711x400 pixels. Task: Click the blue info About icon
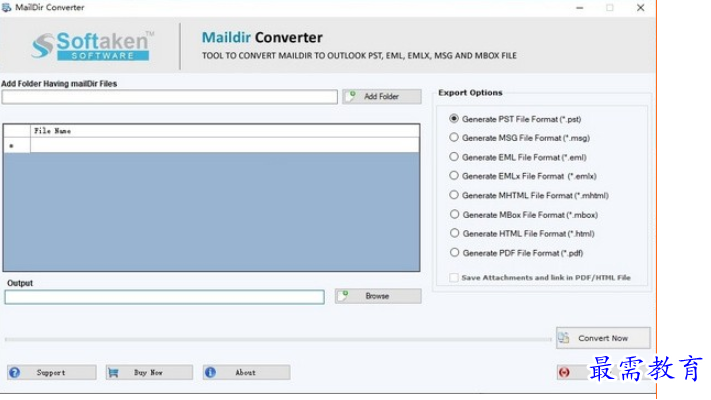pyautogui.click(x=210, y=372)
